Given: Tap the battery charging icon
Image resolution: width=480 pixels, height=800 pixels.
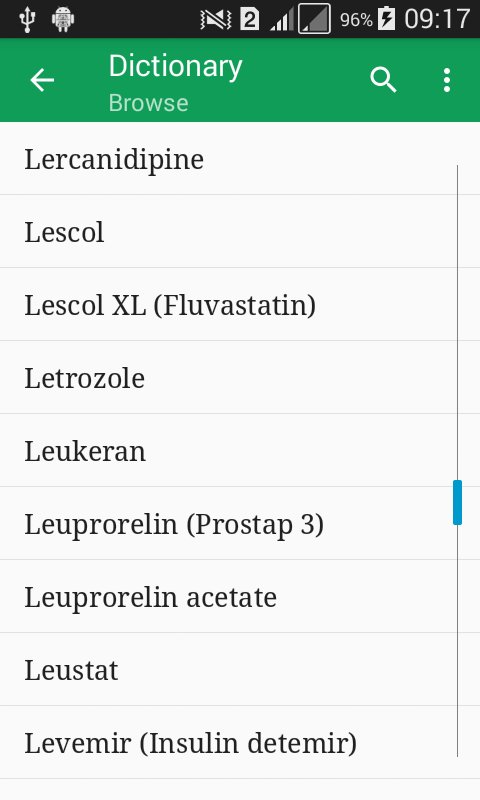Looking at the screenshot, I should click(386, 19).
